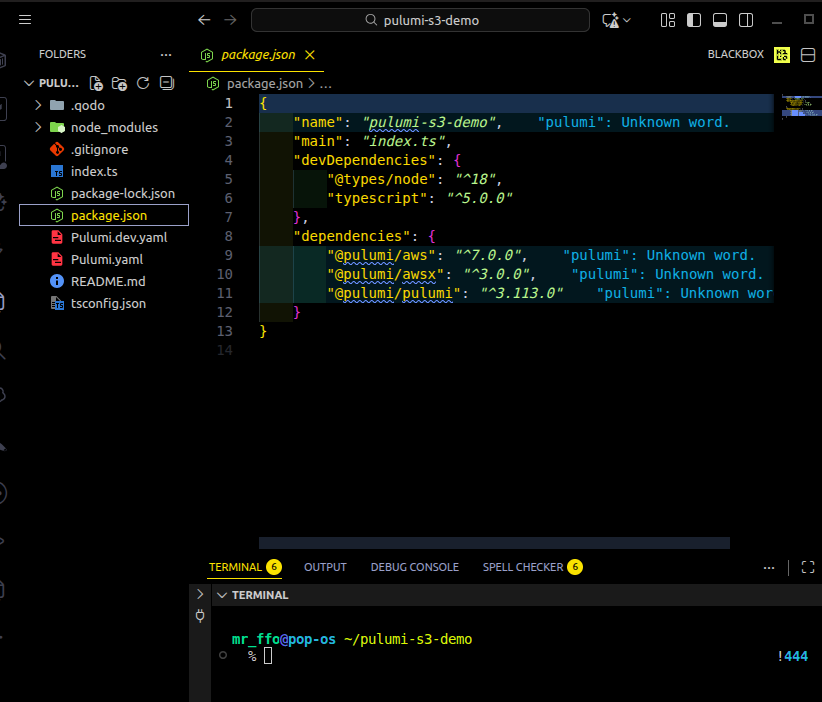Viewport: 822px width, 702px height.
Task: Click the BLACKBOX label in editor toolbar
Action: [736, 55]
